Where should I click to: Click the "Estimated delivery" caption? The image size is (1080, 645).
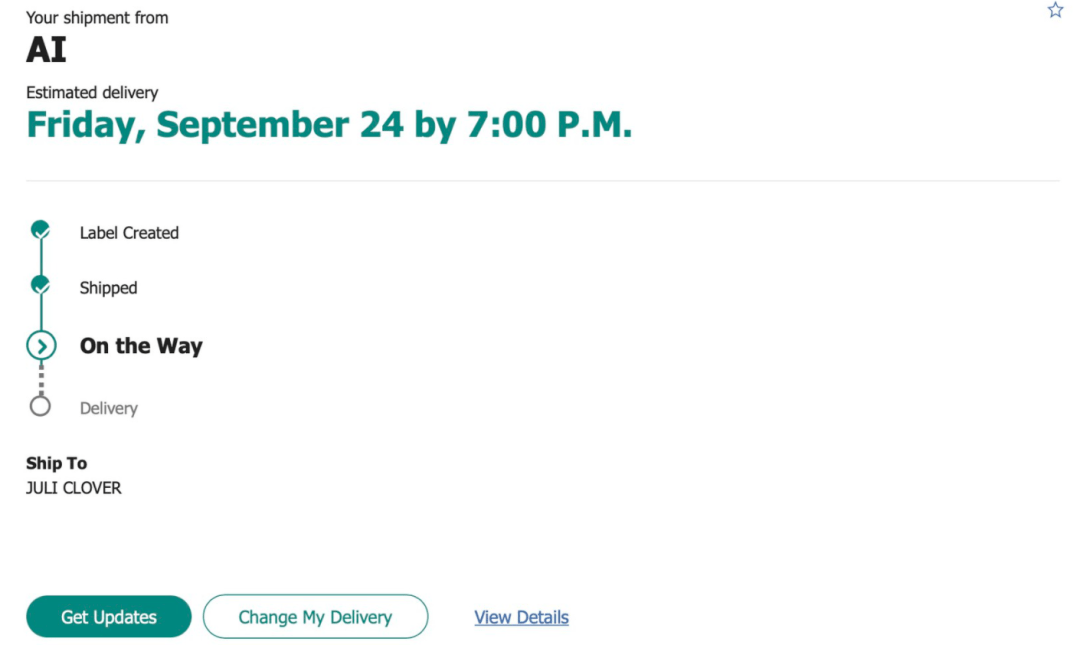point(92,93)
